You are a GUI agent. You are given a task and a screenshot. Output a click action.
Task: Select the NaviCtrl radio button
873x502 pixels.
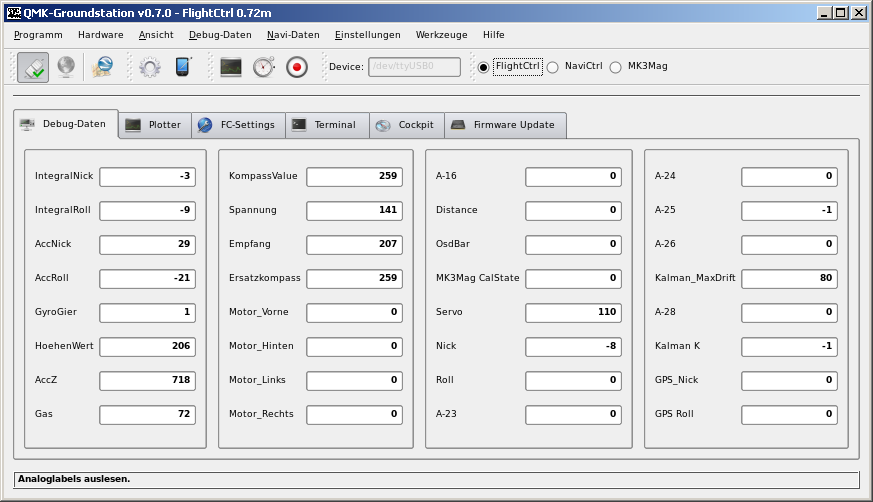click(x=552, y=67)
